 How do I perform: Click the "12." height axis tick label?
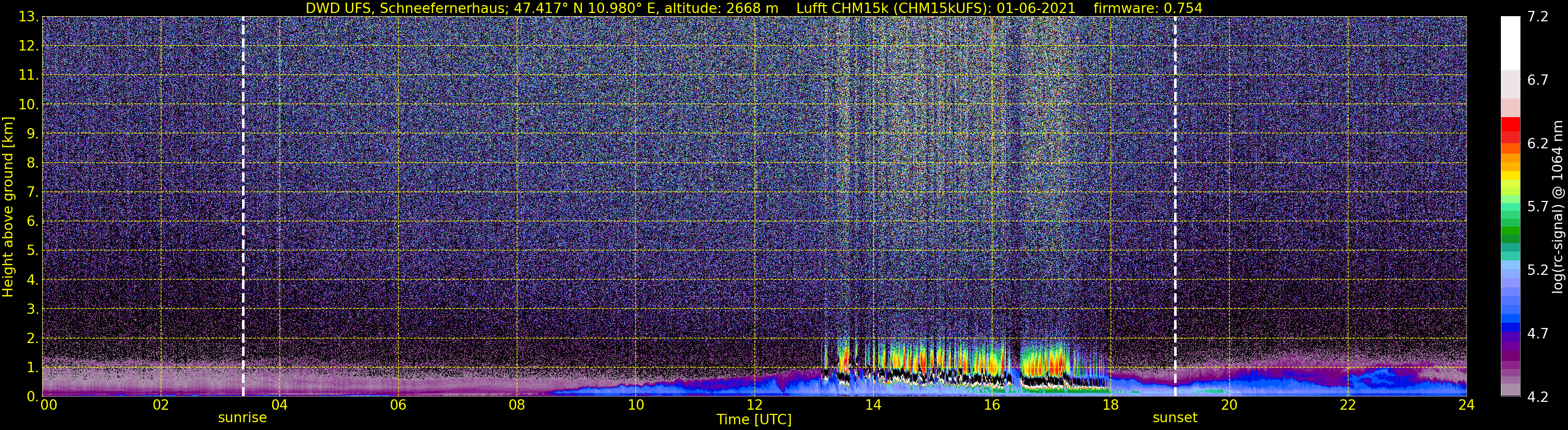(x=29, y=46)
